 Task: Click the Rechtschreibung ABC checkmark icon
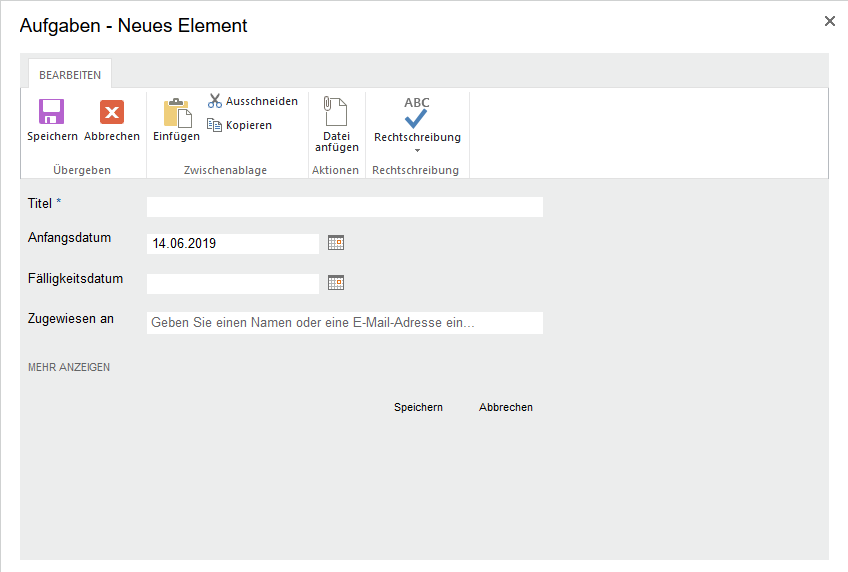click(417, 112)
